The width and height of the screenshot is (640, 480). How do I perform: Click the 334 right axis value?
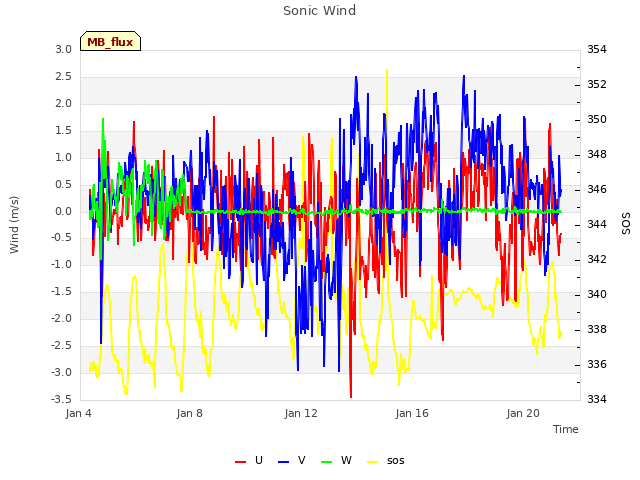[x=597, y=399]
